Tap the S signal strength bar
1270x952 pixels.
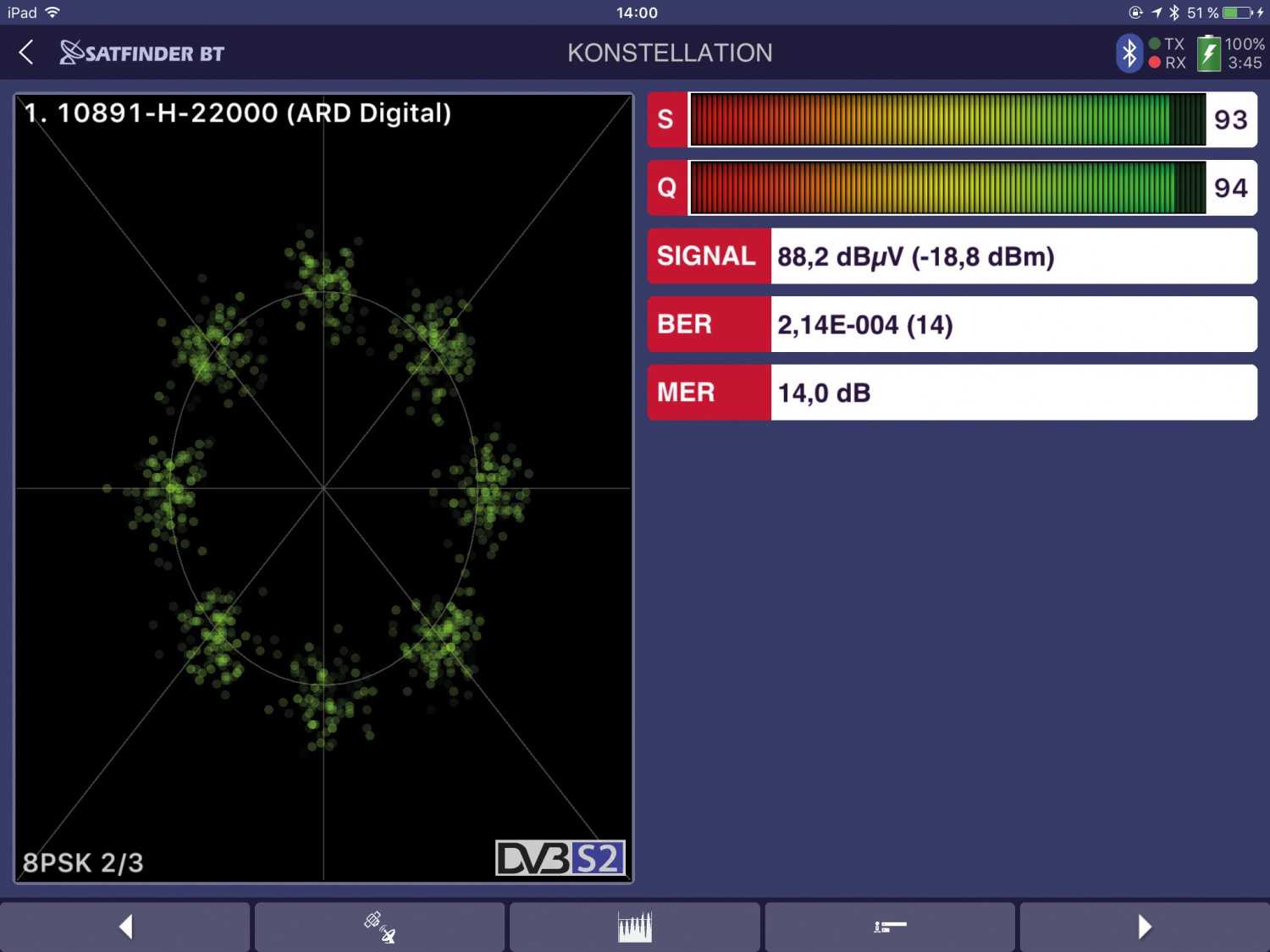click(x=947, y=119)
